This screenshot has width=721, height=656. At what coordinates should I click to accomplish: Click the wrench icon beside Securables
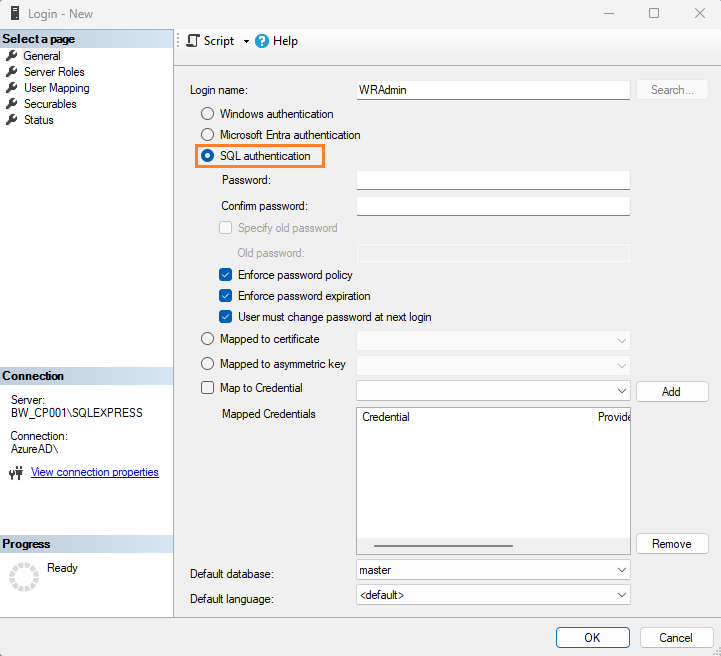point(11,104)
